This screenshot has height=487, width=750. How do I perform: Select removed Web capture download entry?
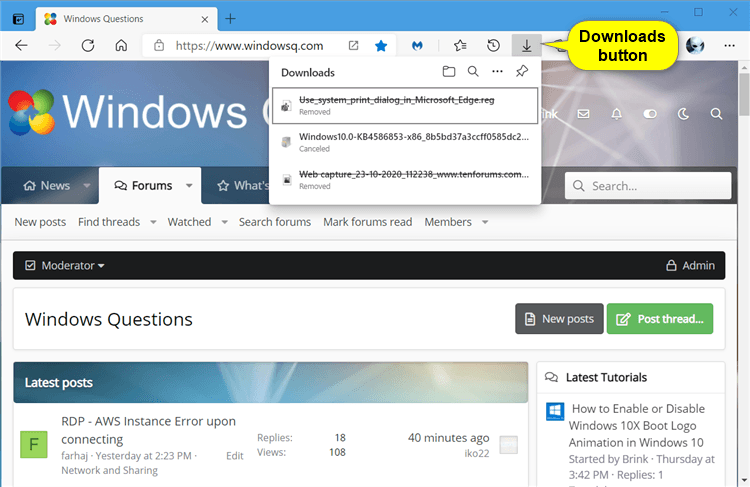point(405,180)
